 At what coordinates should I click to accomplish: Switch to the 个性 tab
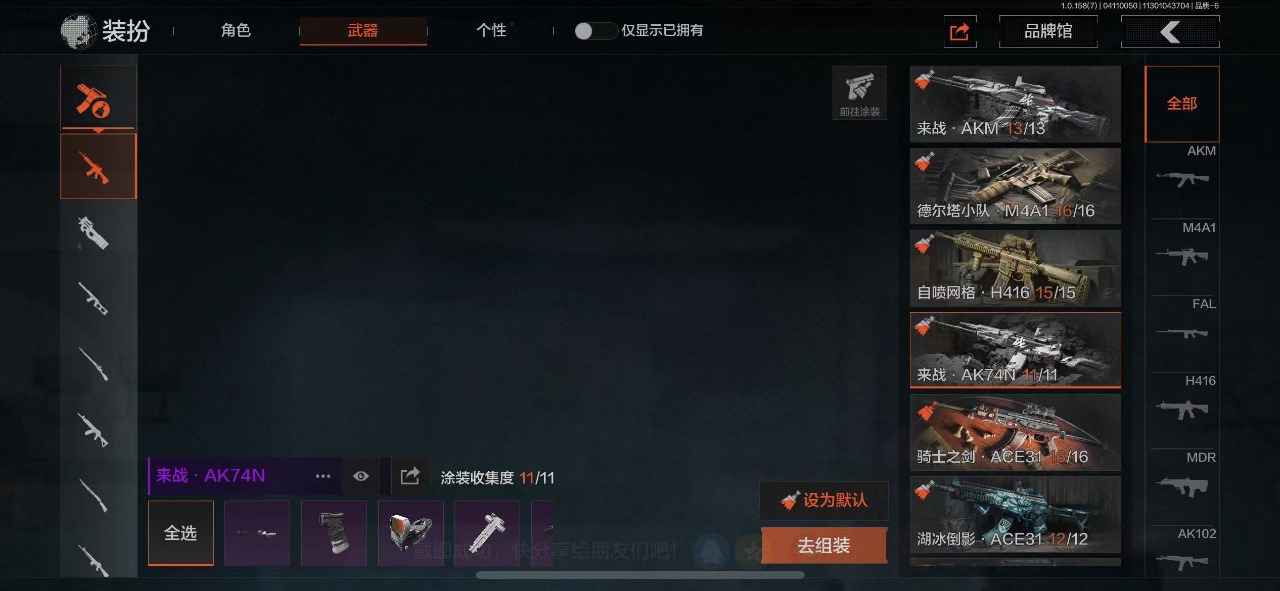(491, 31)
